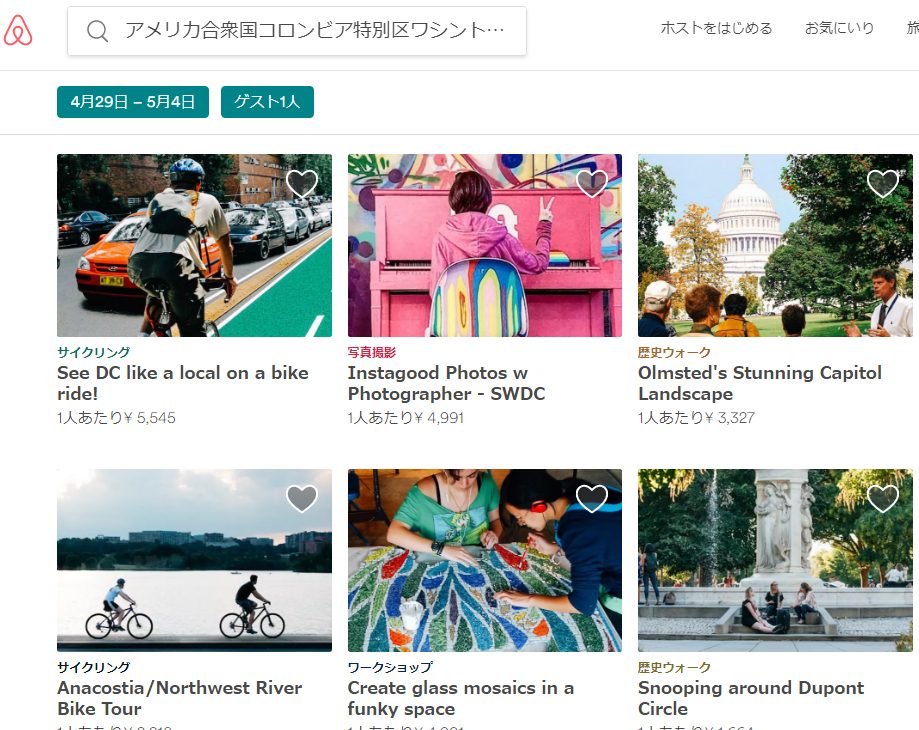This screenshot has height=730, width=919.
Task: Open the riverside cyclists photo
Action: tap(195, 560)
